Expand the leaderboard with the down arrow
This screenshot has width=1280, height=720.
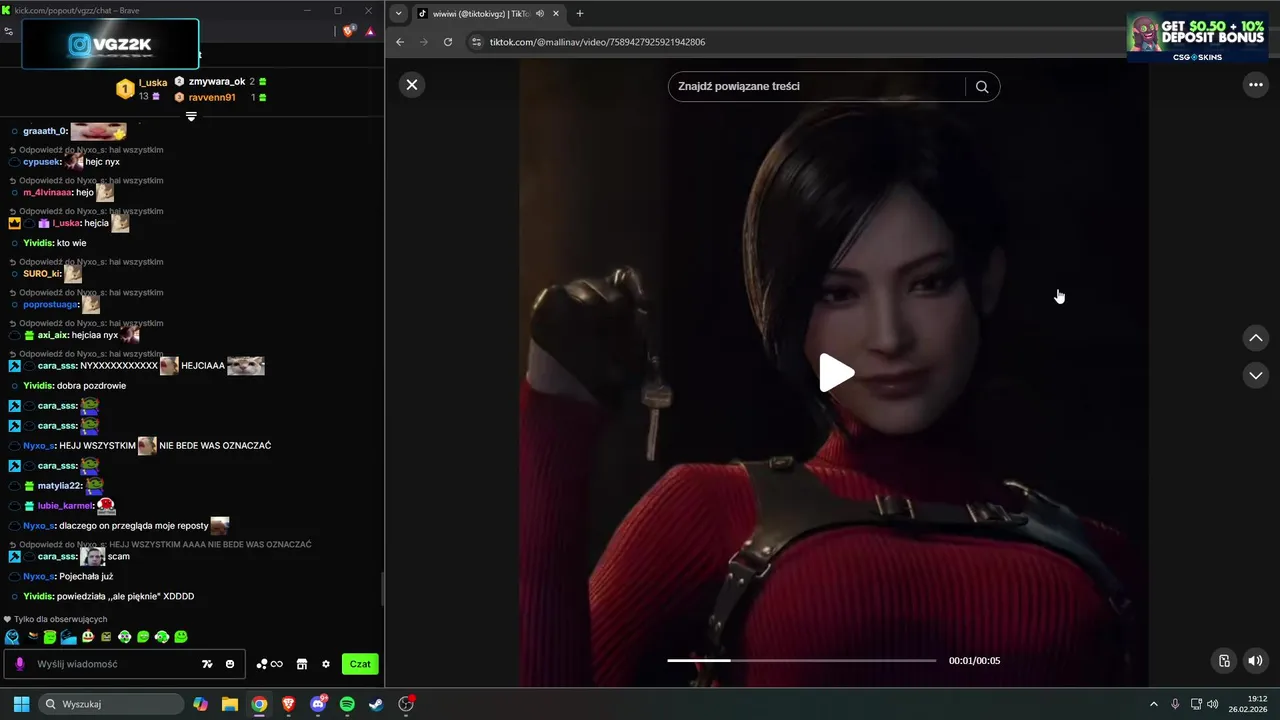pos(191,116)
